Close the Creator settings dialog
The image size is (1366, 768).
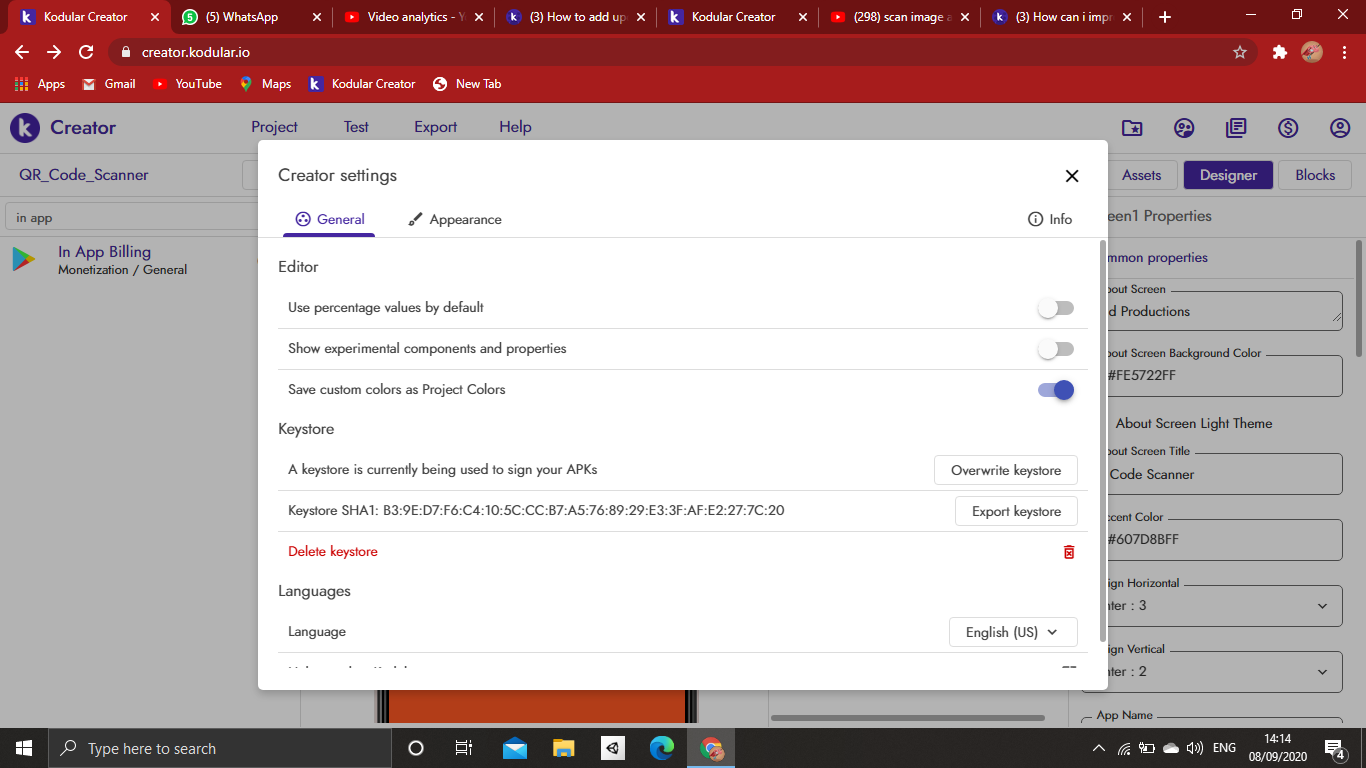tap(1072, 176)
